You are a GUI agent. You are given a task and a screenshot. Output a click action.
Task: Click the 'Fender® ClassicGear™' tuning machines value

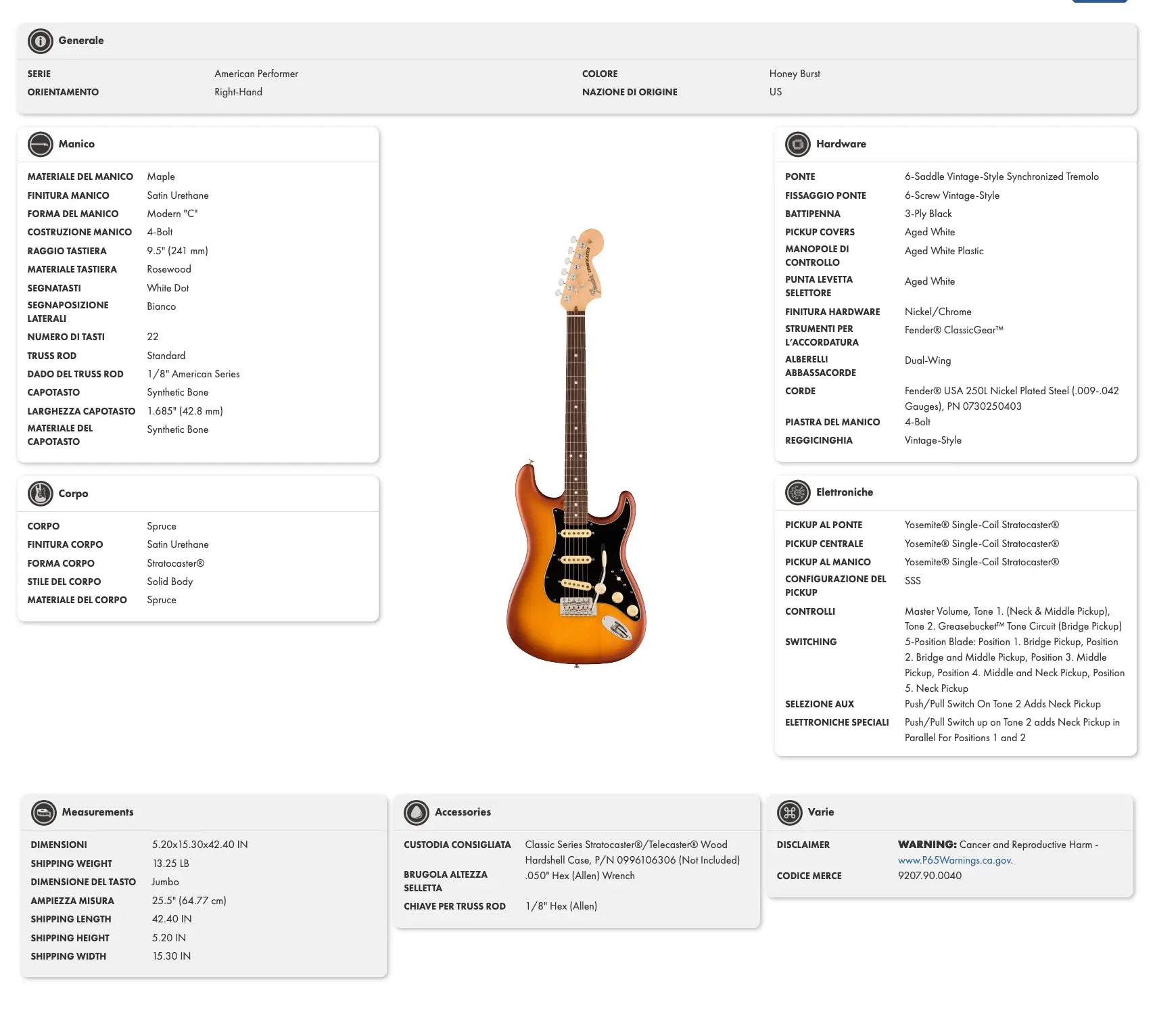point(954,330)
